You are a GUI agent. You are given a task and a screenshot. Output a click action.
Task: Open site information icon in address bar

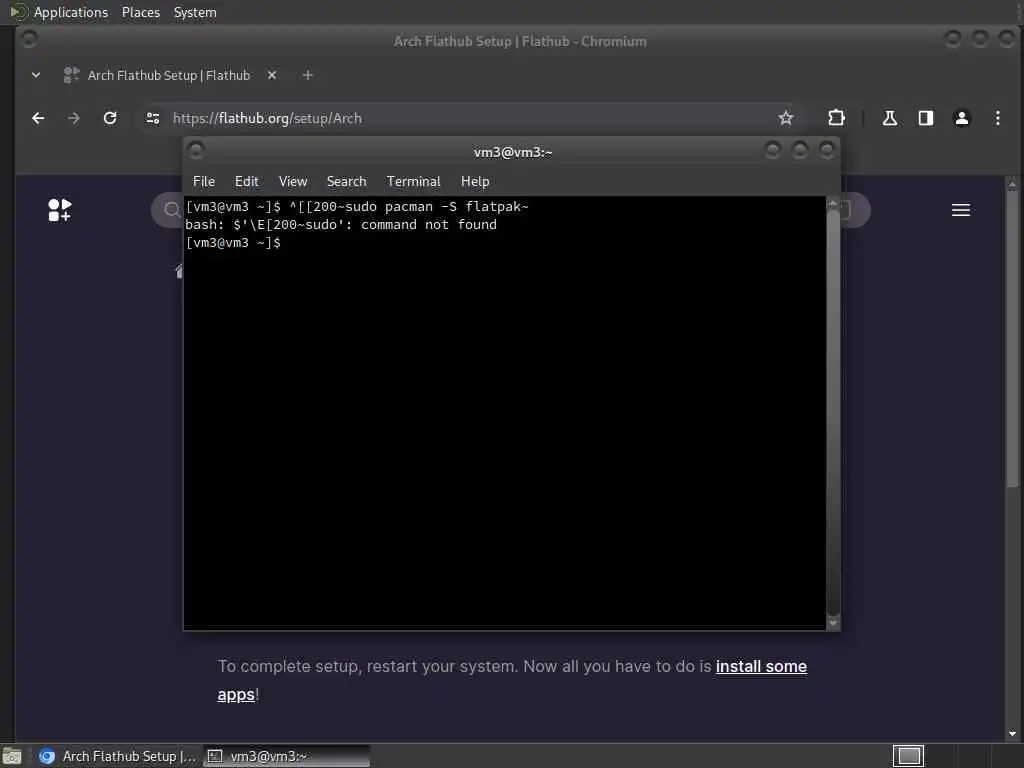pyautogui.click(x=153, y=118)
